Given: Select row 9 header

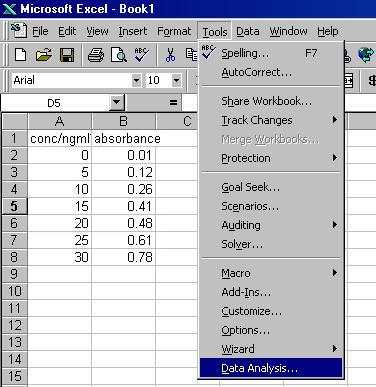Looking at the screenshot, I should pyautogui.click(x=14, y=274).
